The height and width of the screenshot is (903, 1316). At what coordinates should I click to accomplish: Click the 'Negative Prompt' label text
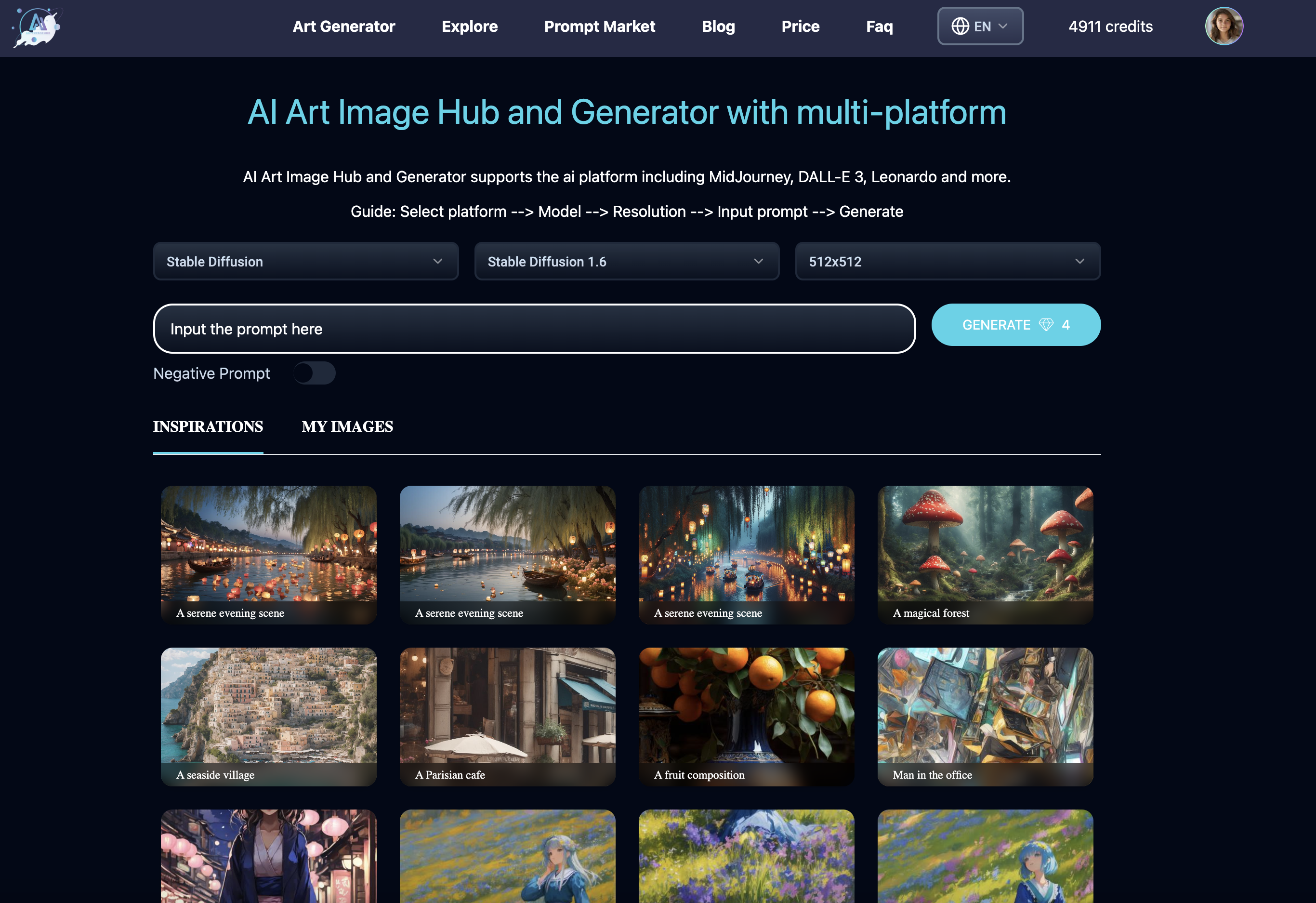click(211, 373)
